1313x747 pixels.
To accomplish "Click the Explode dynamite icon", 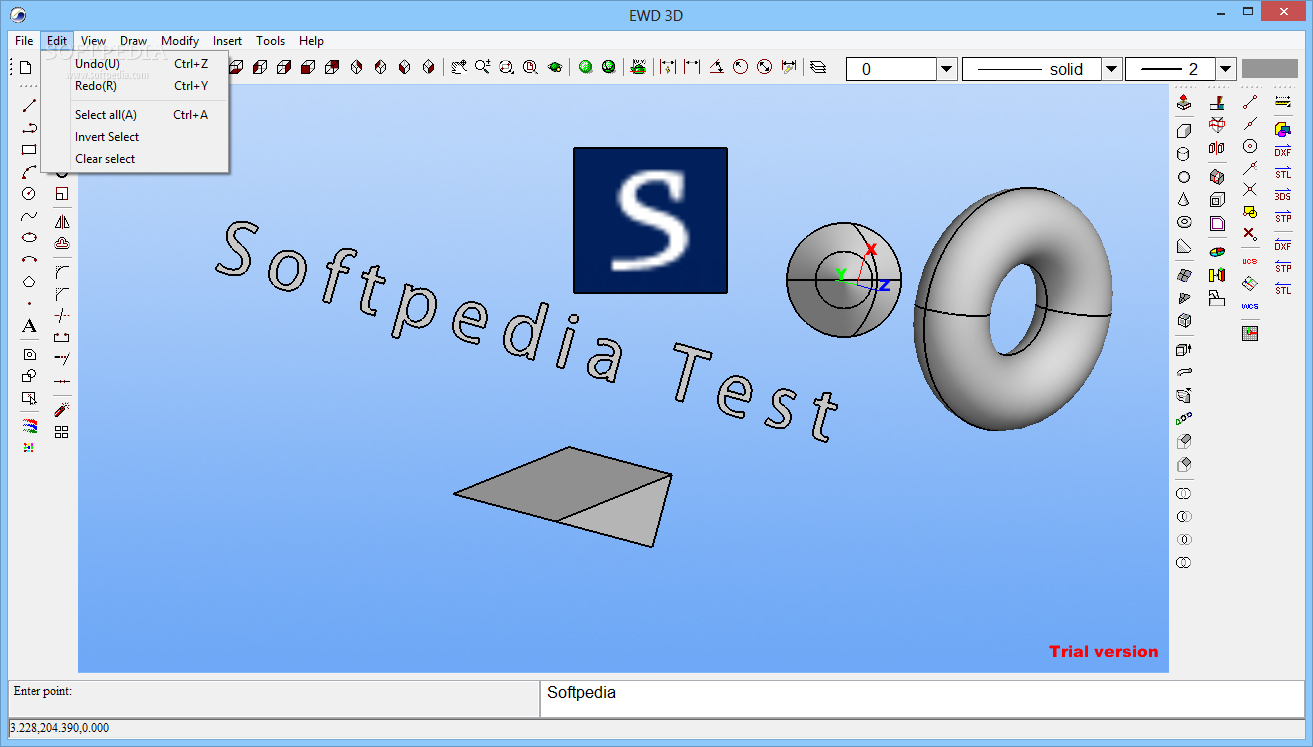I will tap(62, 410).
